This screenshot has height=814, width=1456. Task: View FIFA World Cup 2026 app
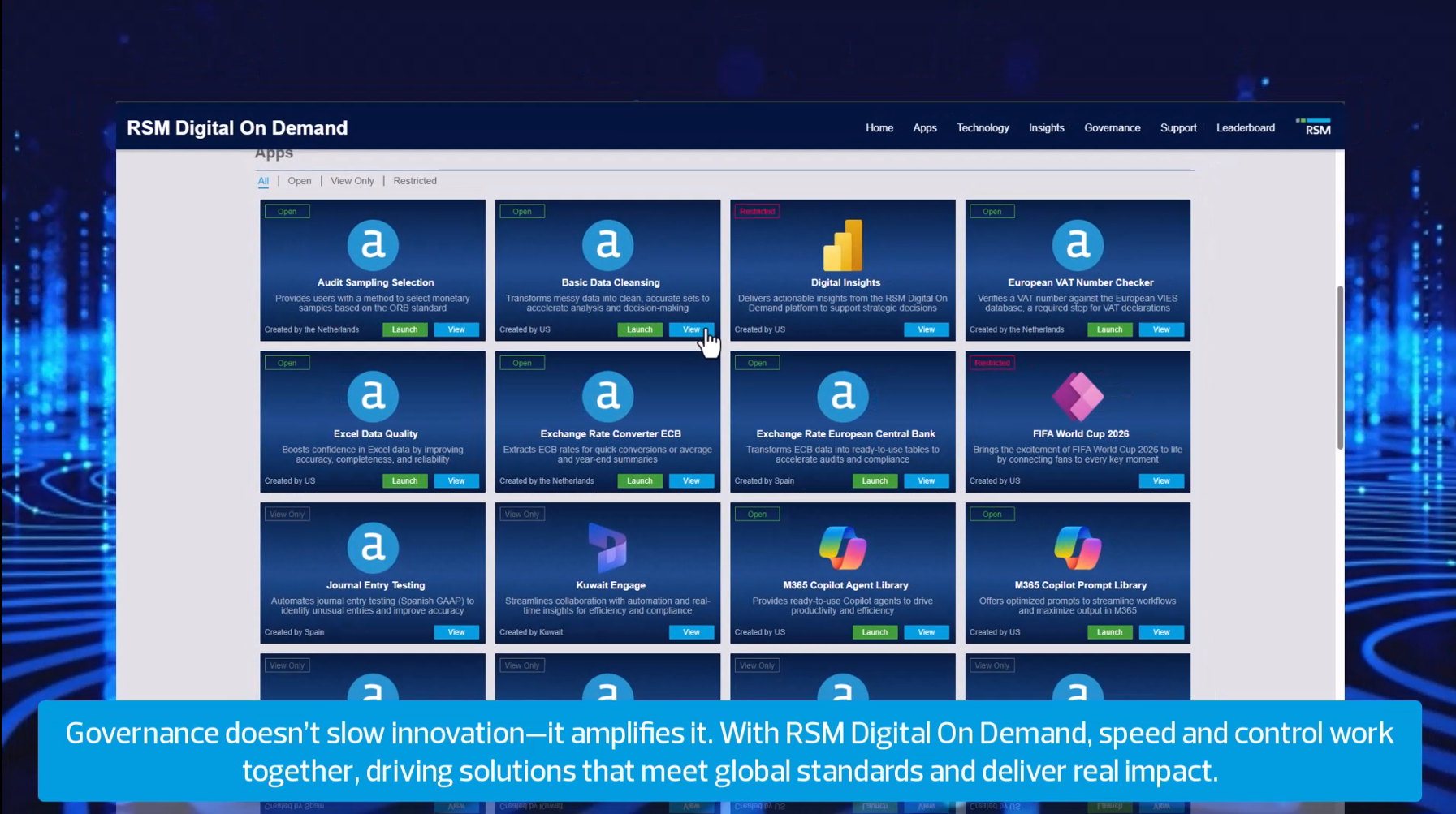tap(1161, 480)
